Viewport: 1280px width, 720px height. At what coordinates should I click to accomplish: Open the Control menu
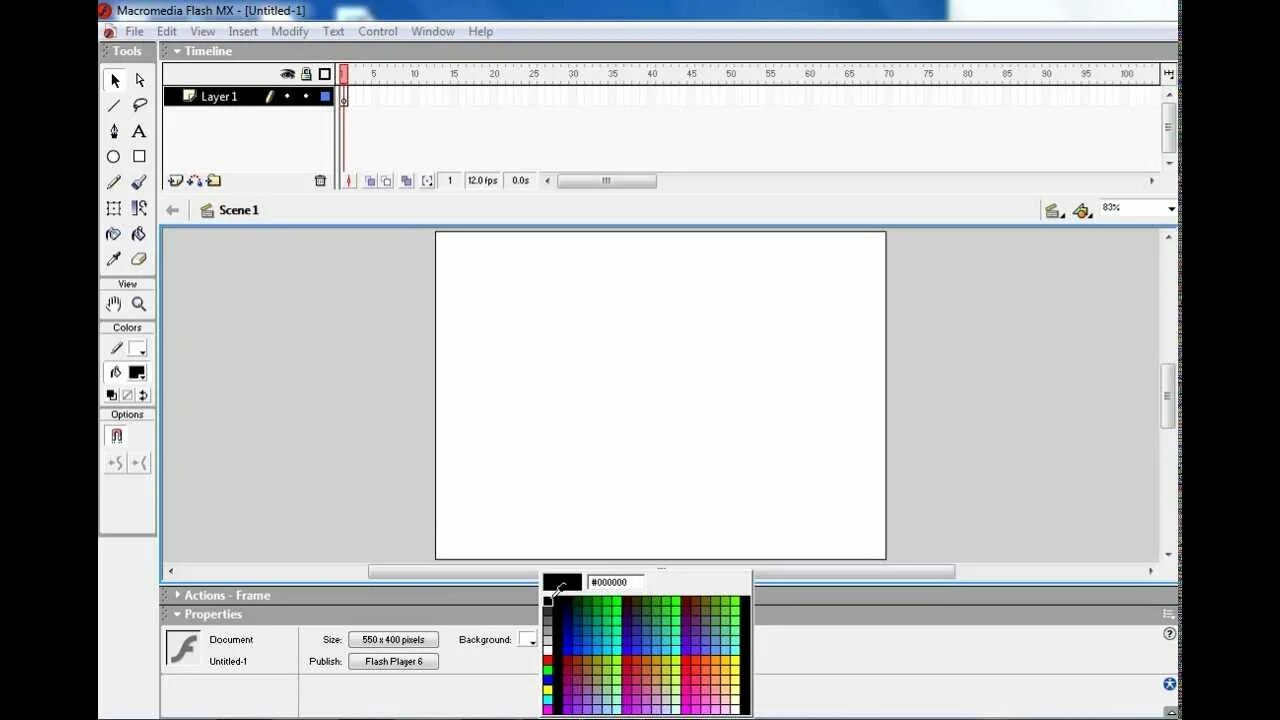[377, 31]
